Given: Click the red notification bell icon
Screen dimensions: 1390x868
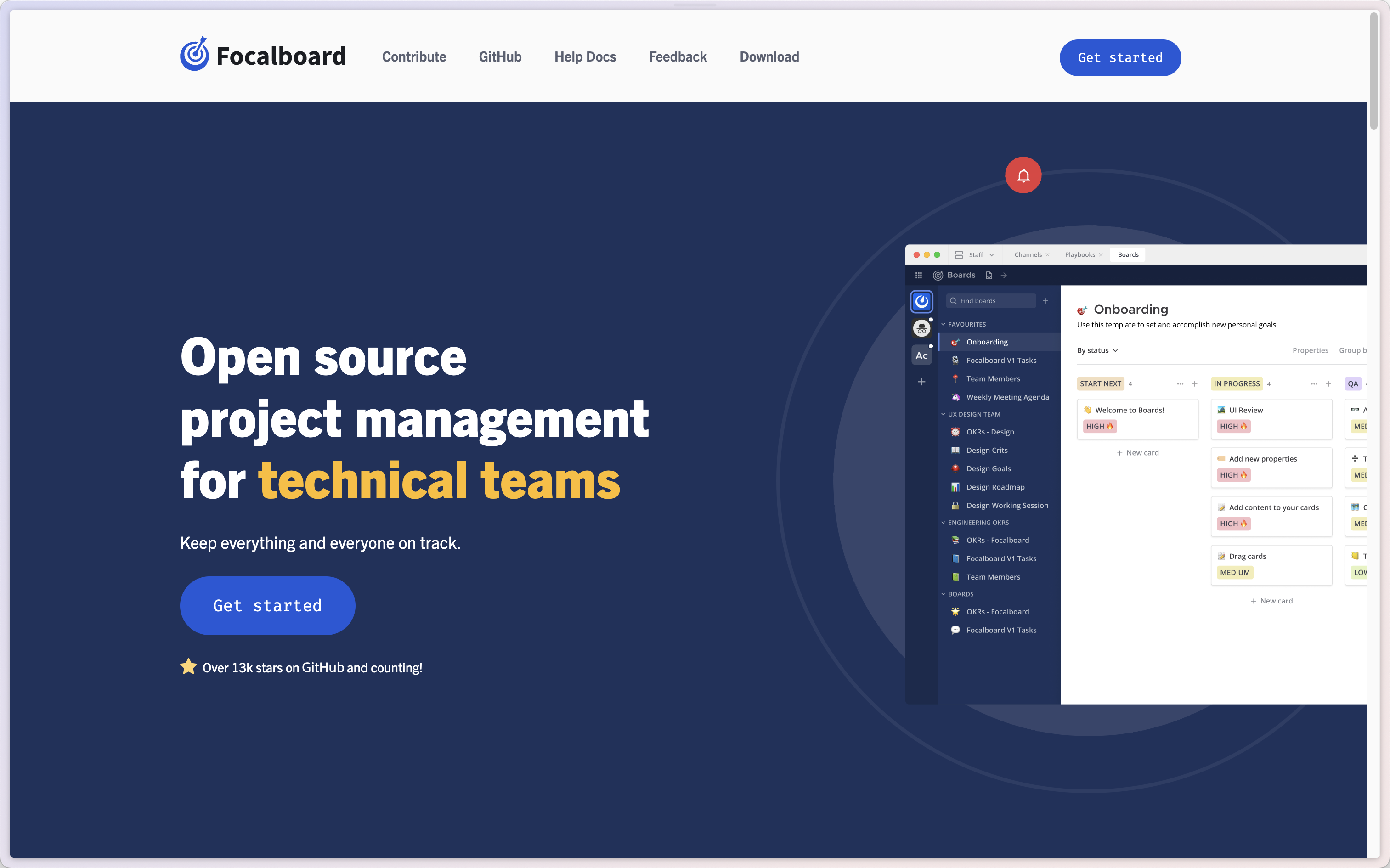Looking at the screenshot, I should 1023,175.
